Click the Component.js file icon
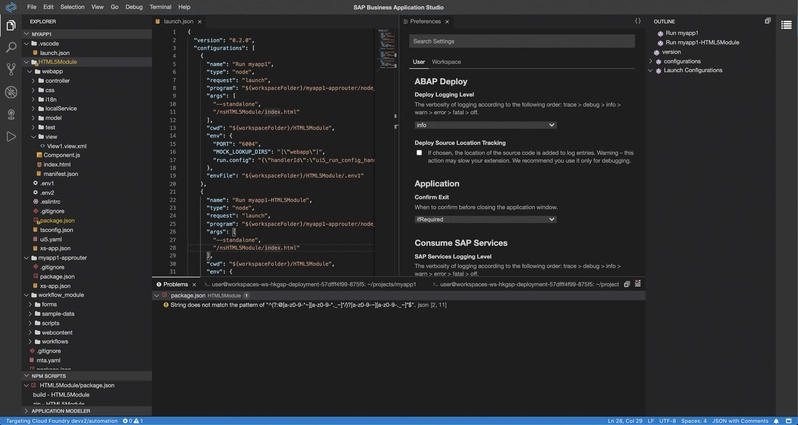Image resolution: width=798 pixels, height=425 pixels. tap(39, 155)
